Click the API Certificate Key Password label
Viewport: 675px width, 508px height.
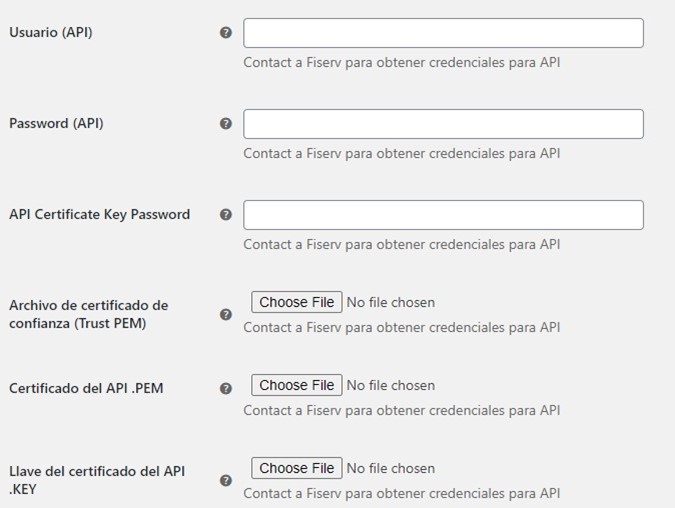[99, 214]
